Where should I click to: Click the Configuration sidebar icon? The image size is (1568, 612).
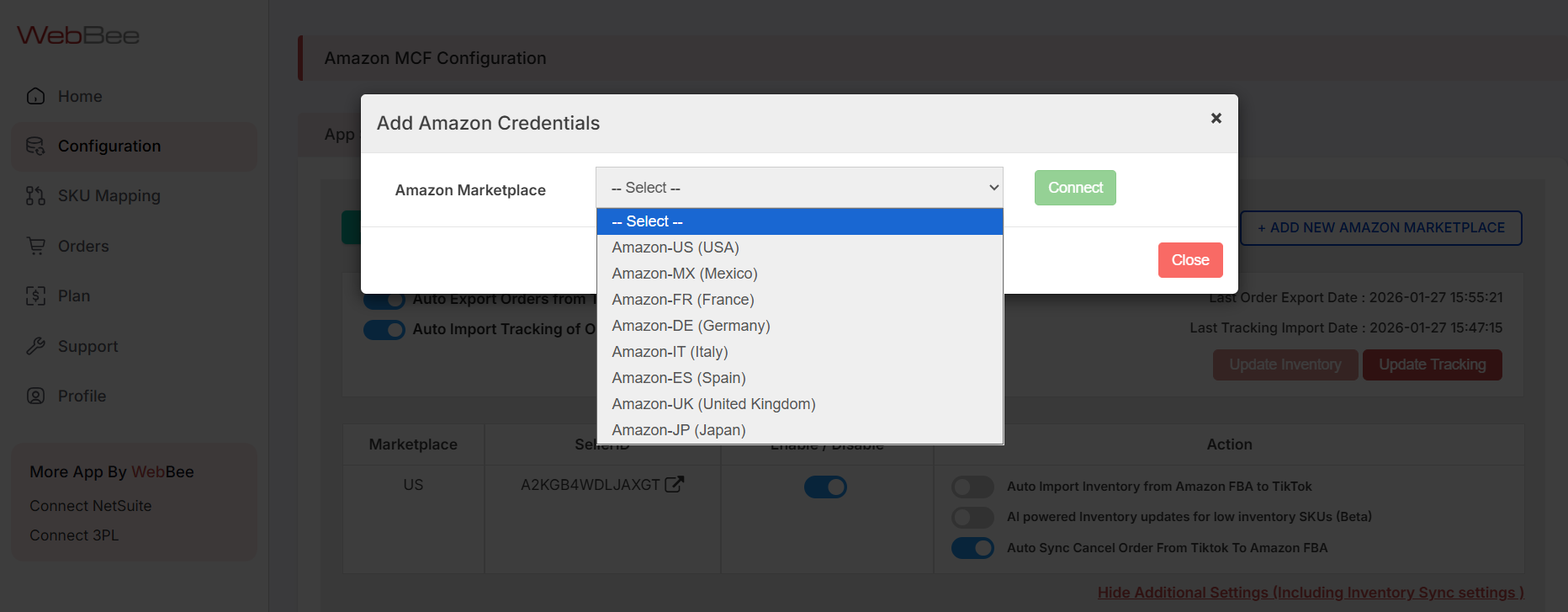click(35, 146)
